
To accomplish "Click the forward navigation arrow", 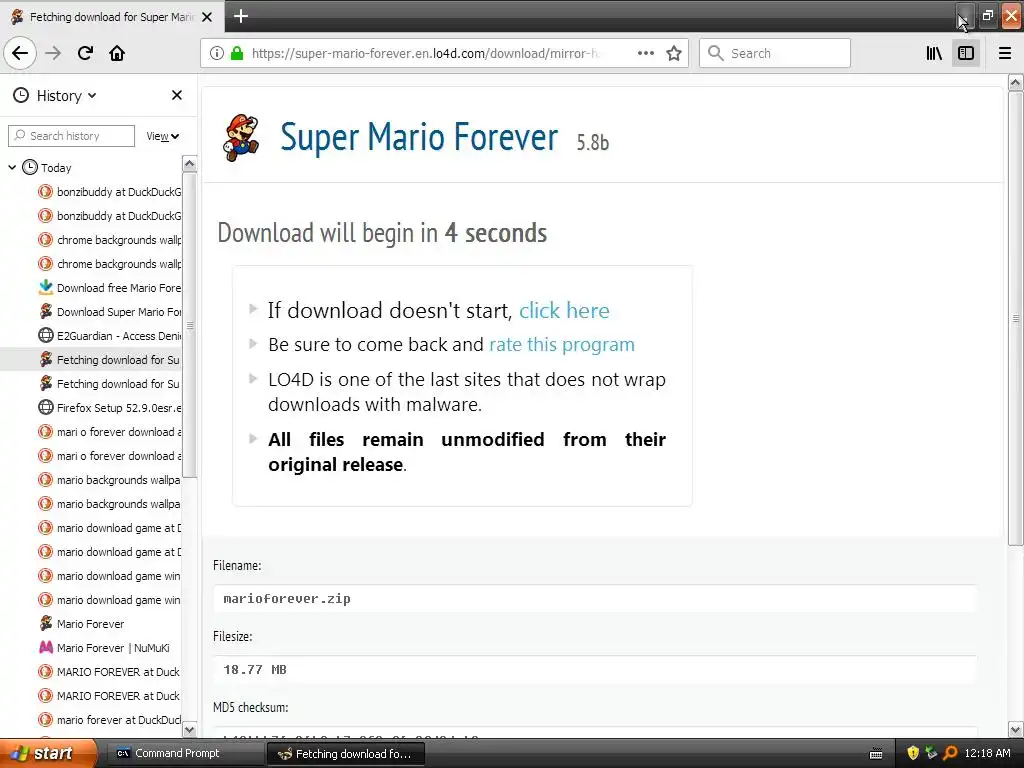I will [x=53, y=53].
